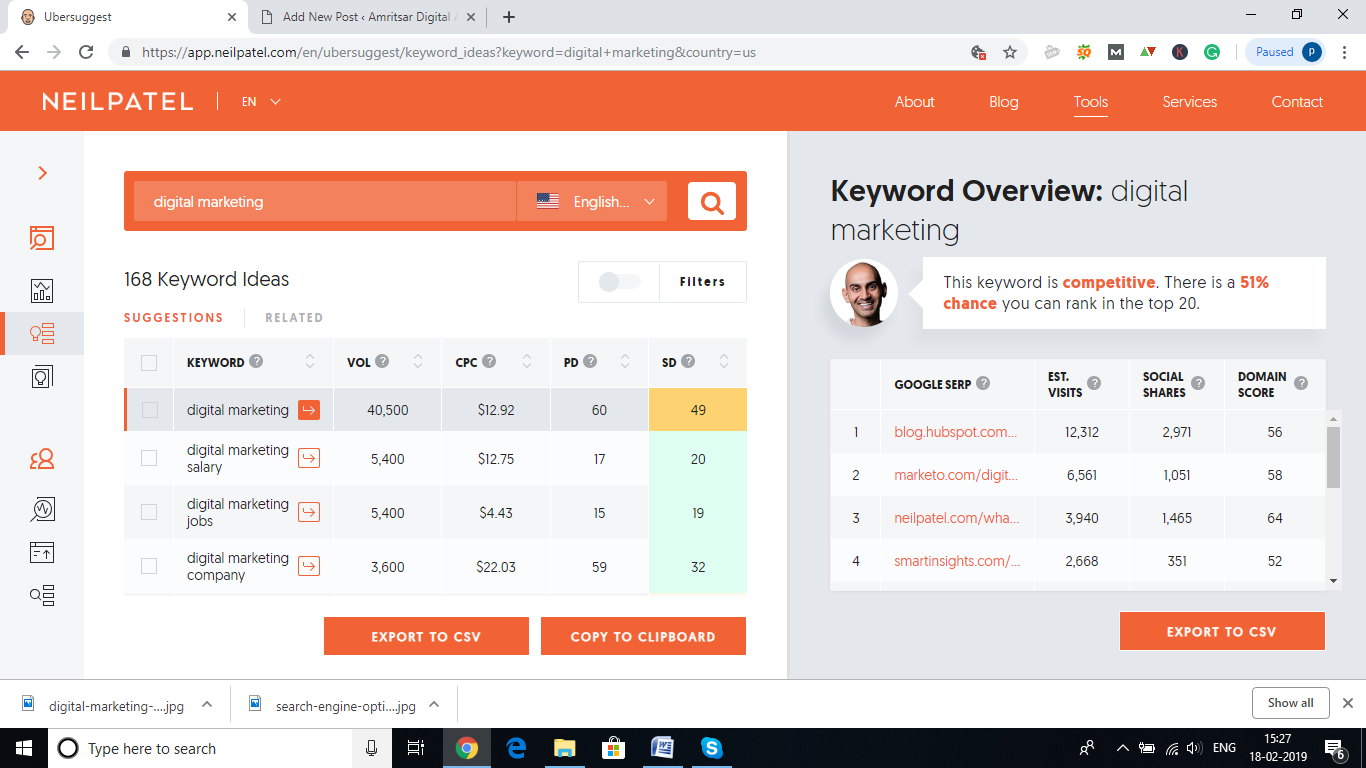This screenshot has height=768, width=1366.
Task: Click the digital marketing keyword input field
Action: (x=325, y=201)
